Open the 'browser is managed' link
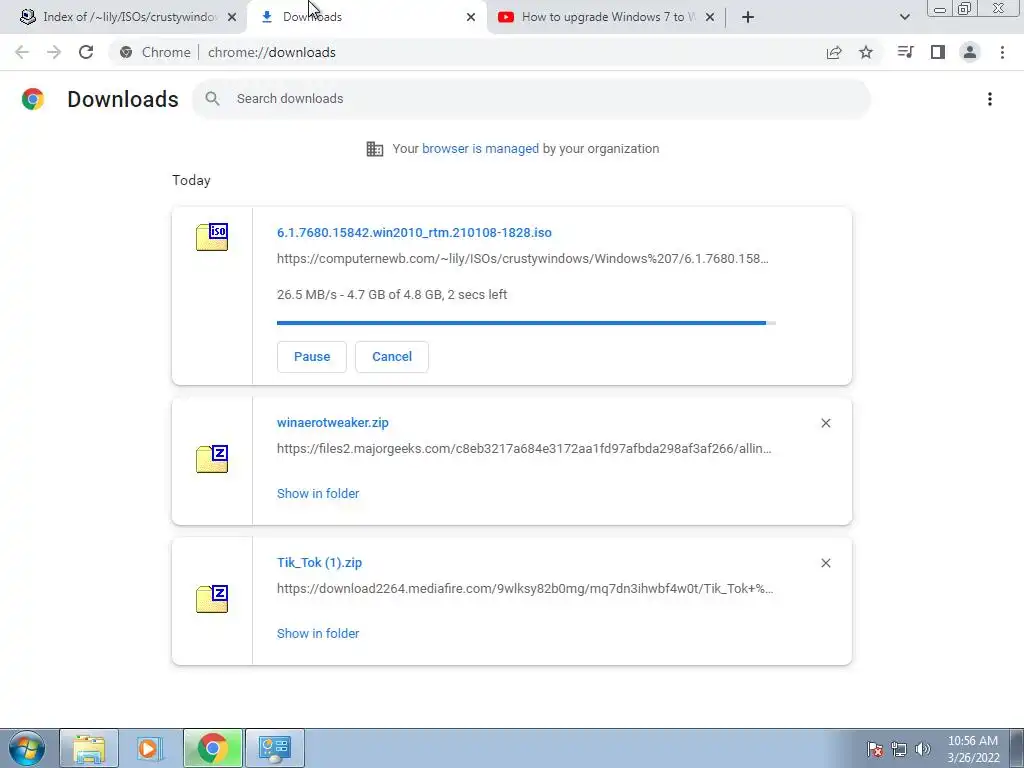The image size is (1024, 768). point(480,149)
